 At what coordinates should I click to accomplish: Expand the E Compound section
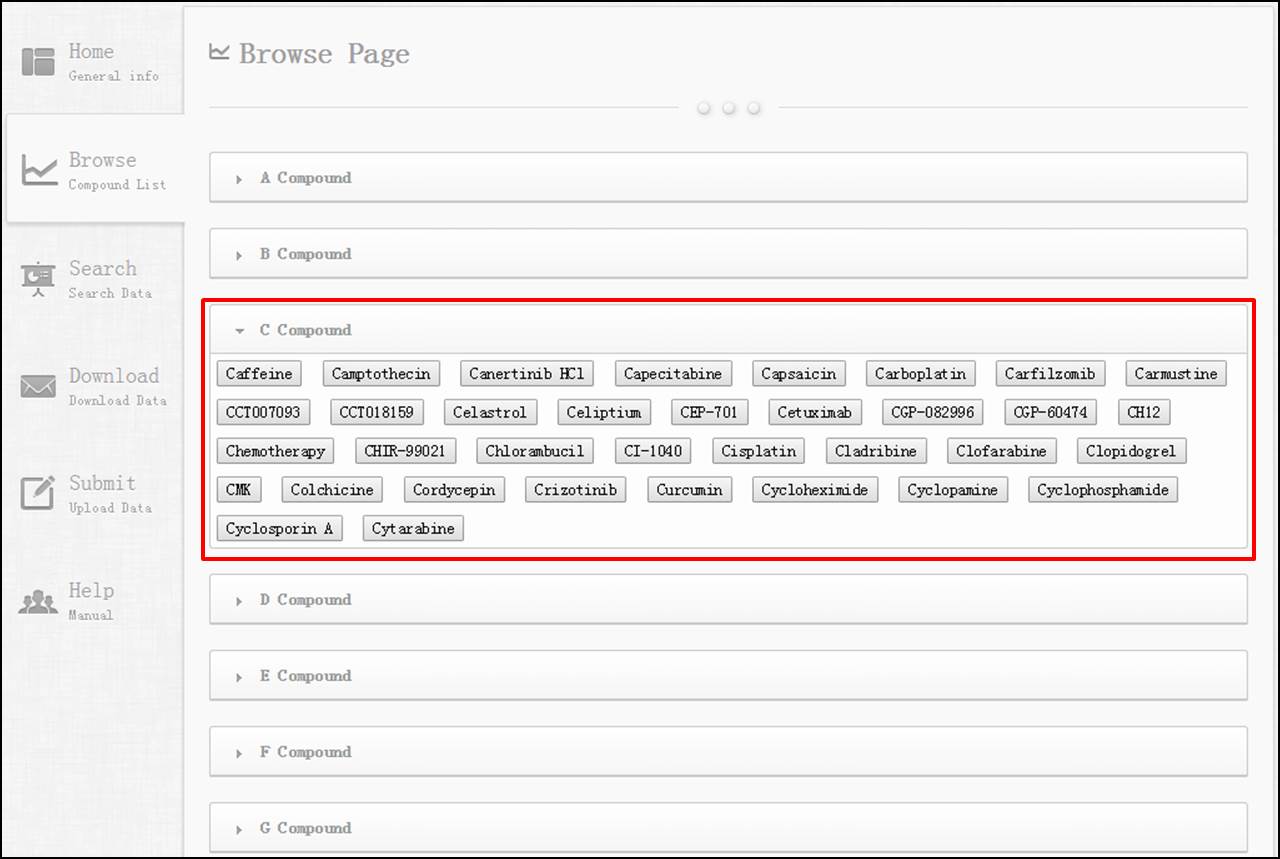click(x=728, y=676)
